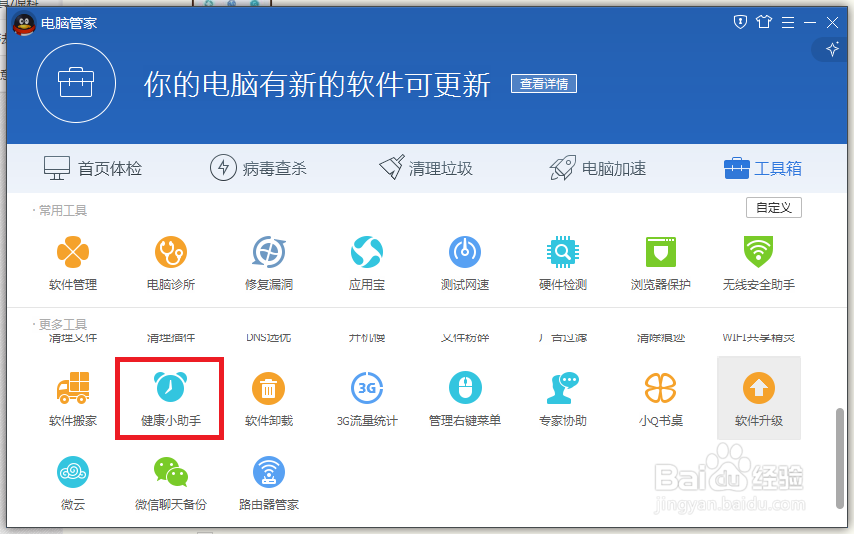Viewport: 854px width, 534px height.
Task: Click the tools list vertical scrollbar
Action: (840, 458)
